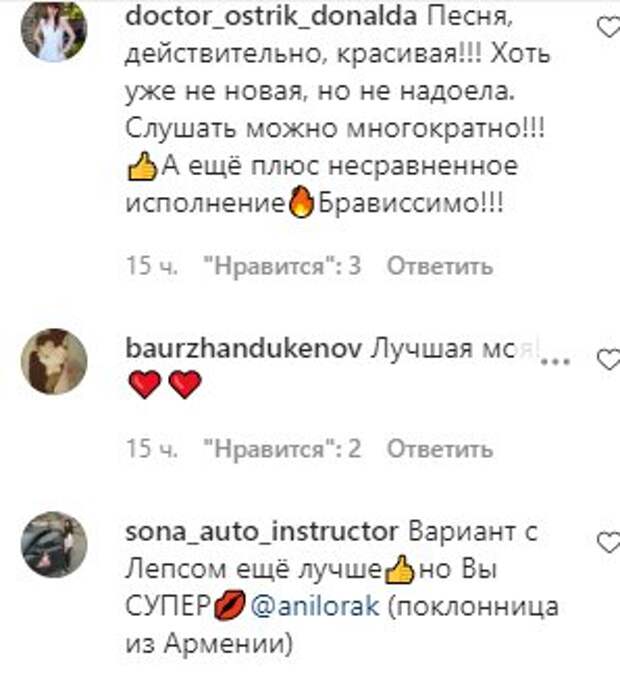Click Ответить under doctor_ostrik_donalda's comment
Screen dimensions: 620x684
440,265
